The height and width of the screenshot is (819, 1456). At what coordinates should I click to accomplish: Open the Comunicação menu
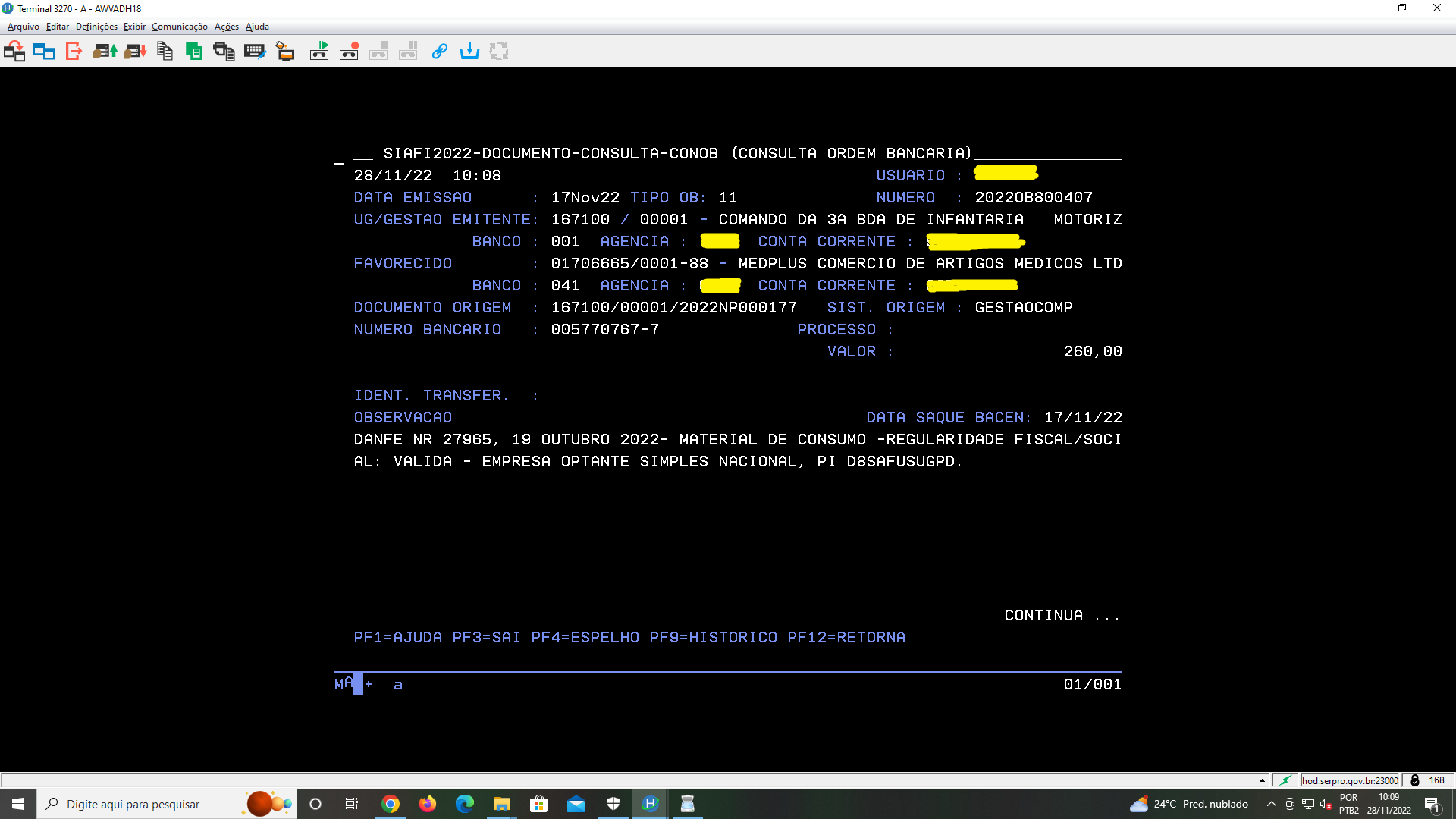[179, 27]
